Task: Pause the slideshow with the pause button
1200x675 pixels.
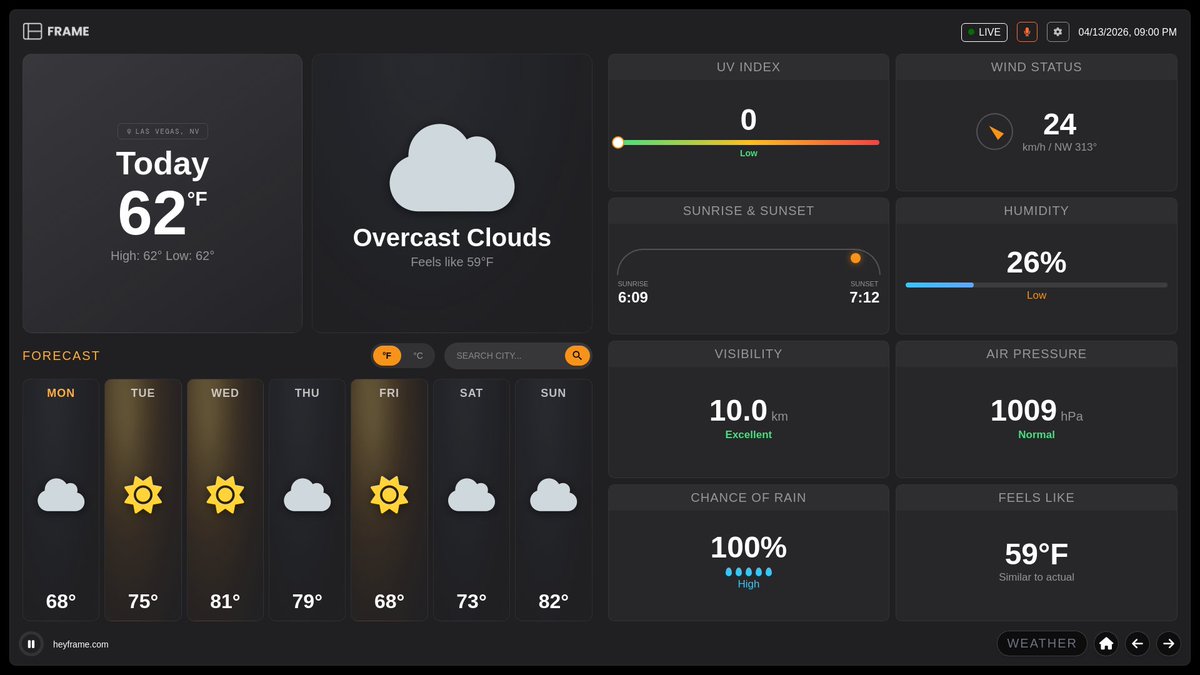Action: pos(31,644)
